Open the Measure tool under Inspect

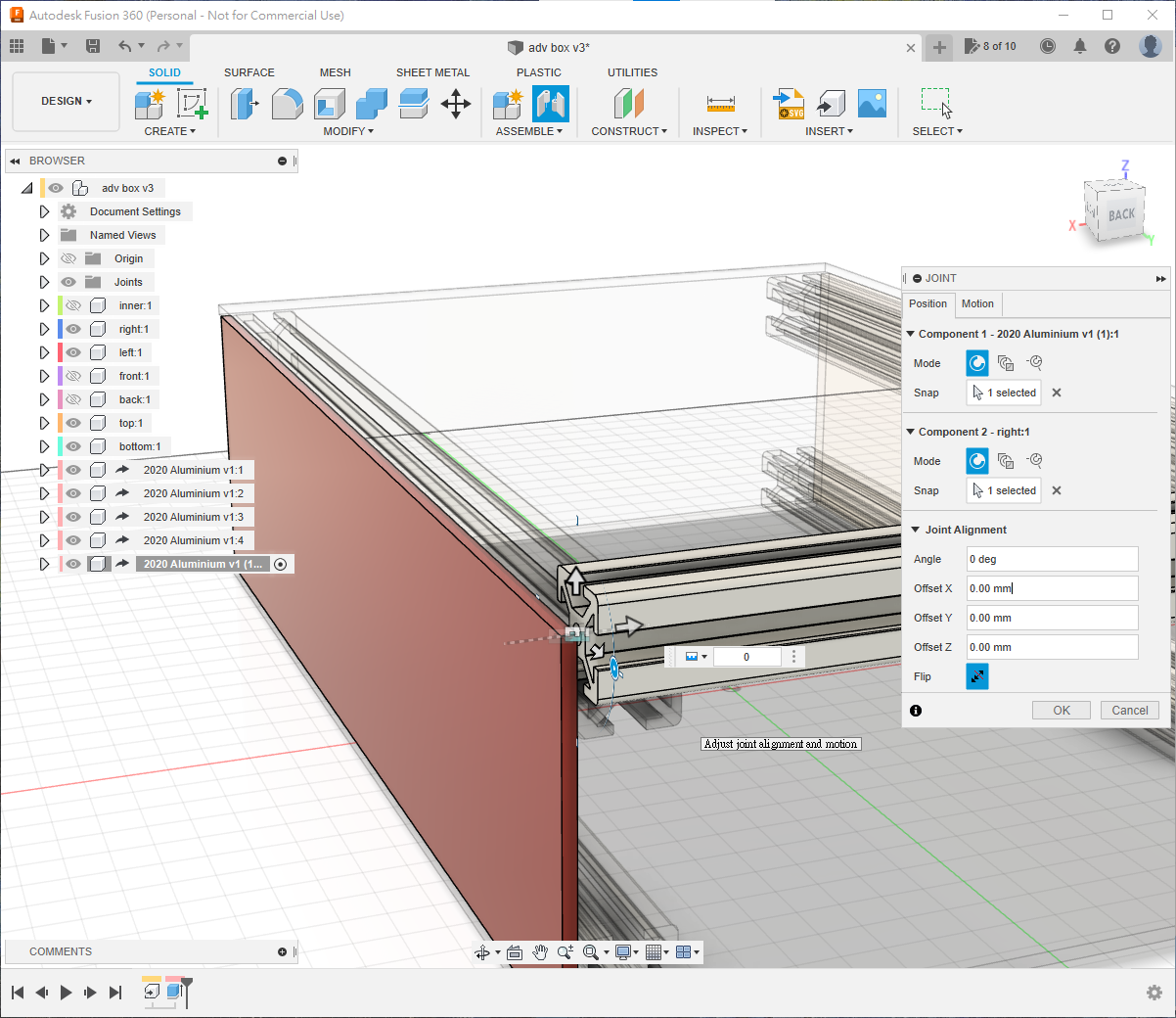[x=720, y=104]
